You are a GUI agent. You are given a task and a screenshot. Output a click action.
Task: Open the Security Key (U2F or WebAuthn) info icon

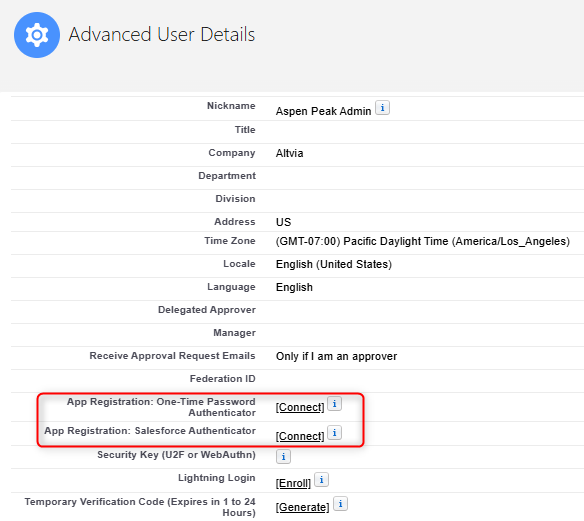click(x=283, y=457)
